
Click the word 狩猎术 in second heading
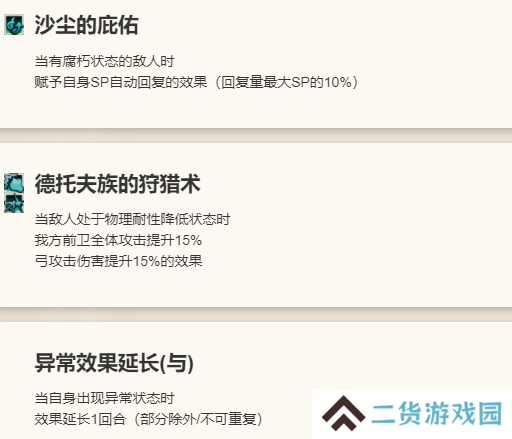pyautogui.click(x=169, y=184)
